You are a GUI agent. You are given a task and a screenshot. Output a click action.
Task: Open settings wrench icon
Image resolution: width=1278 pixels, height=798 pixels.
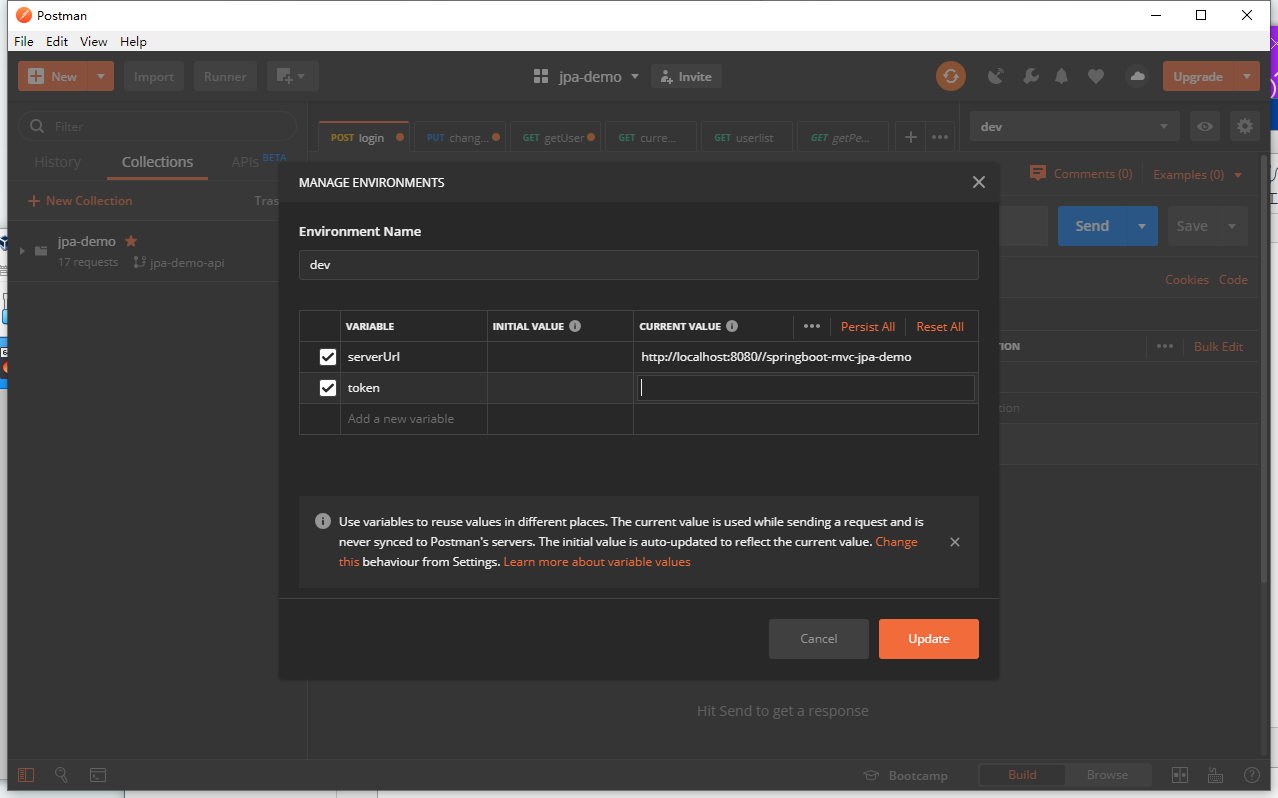(1030, 76)
